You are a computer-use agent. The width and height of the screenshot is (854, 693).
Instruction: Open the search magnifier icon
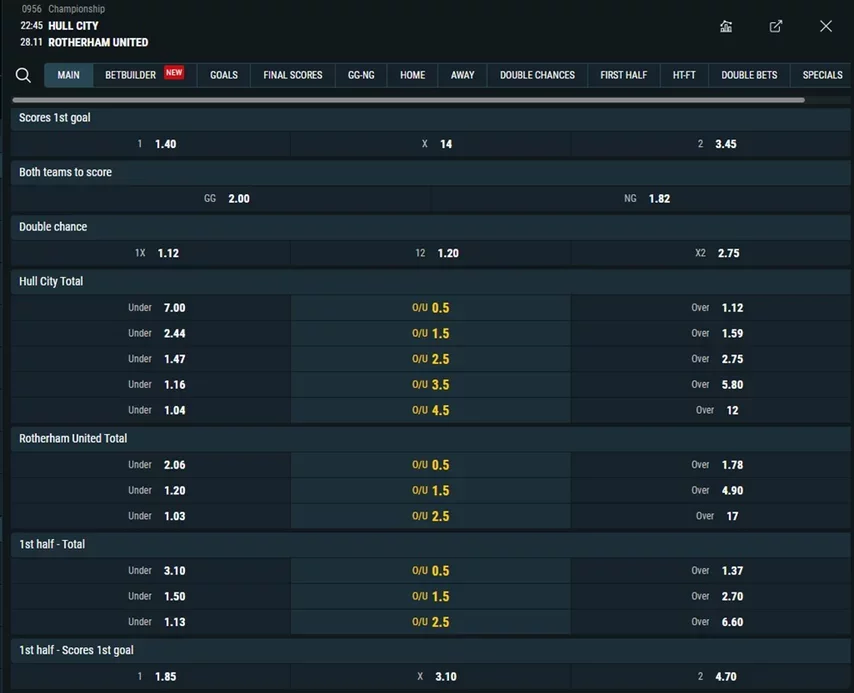[23, 75]
